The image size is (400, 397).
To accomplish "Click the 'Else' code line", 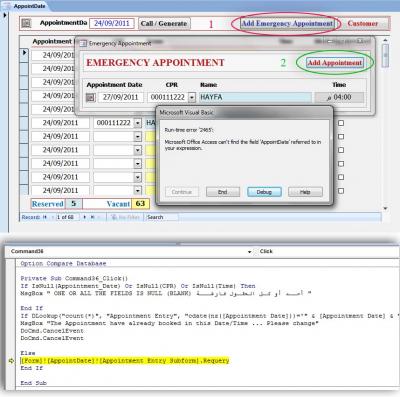I will 28,353.
